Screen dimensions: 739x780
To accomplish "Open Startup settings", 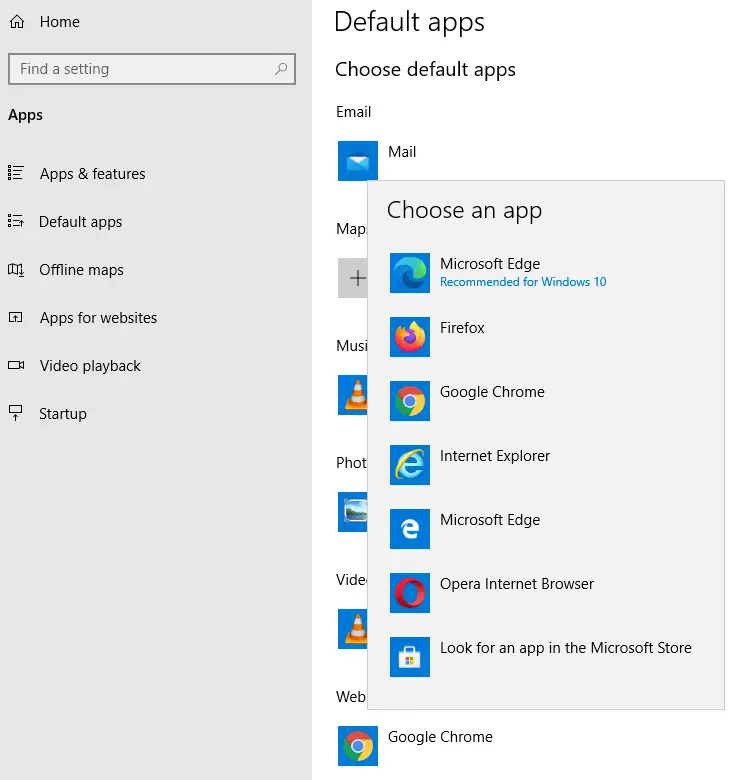I will coord(63,414).
